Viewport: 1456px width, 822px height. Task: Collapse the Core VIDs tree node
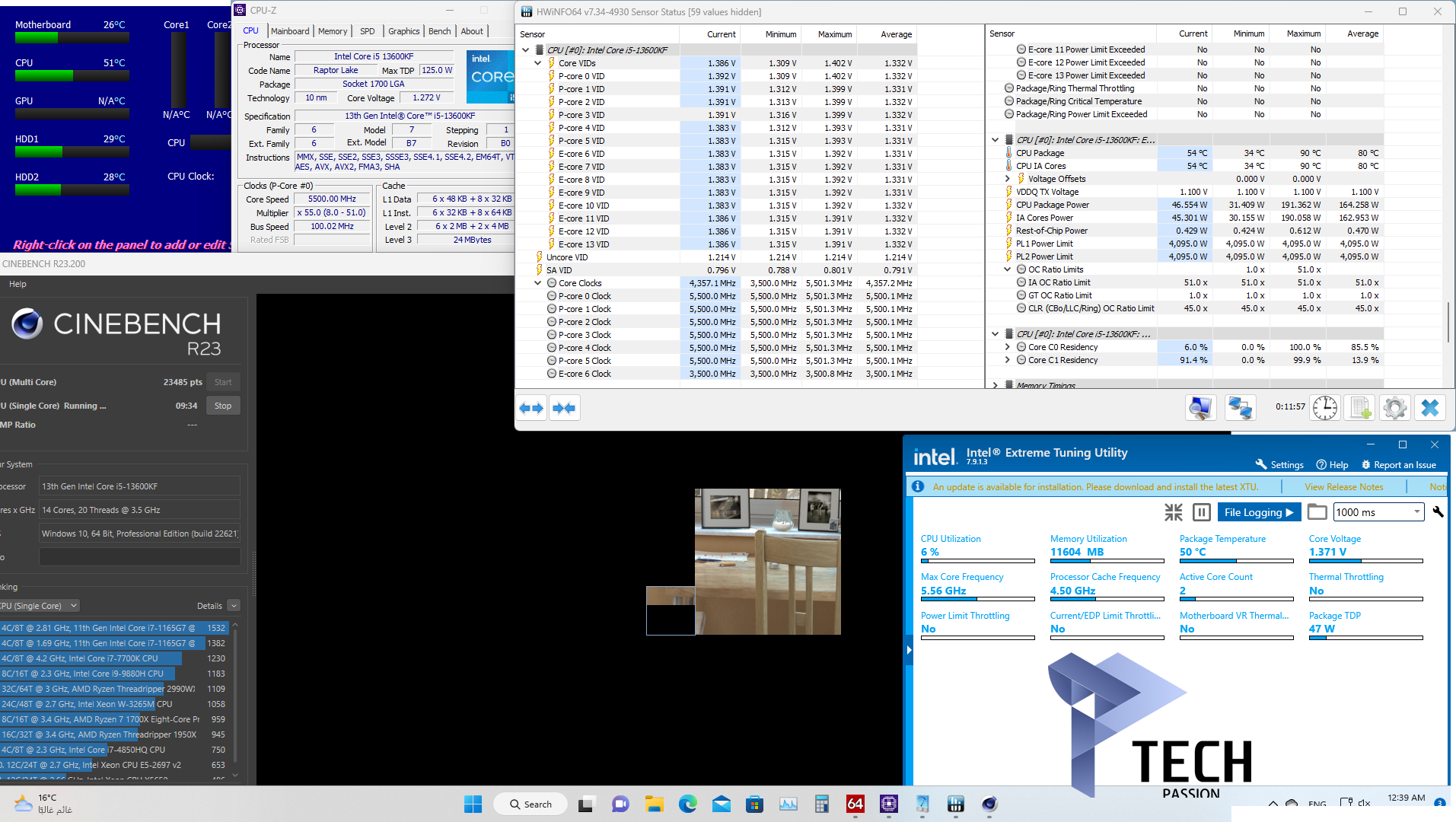(537, 63)
